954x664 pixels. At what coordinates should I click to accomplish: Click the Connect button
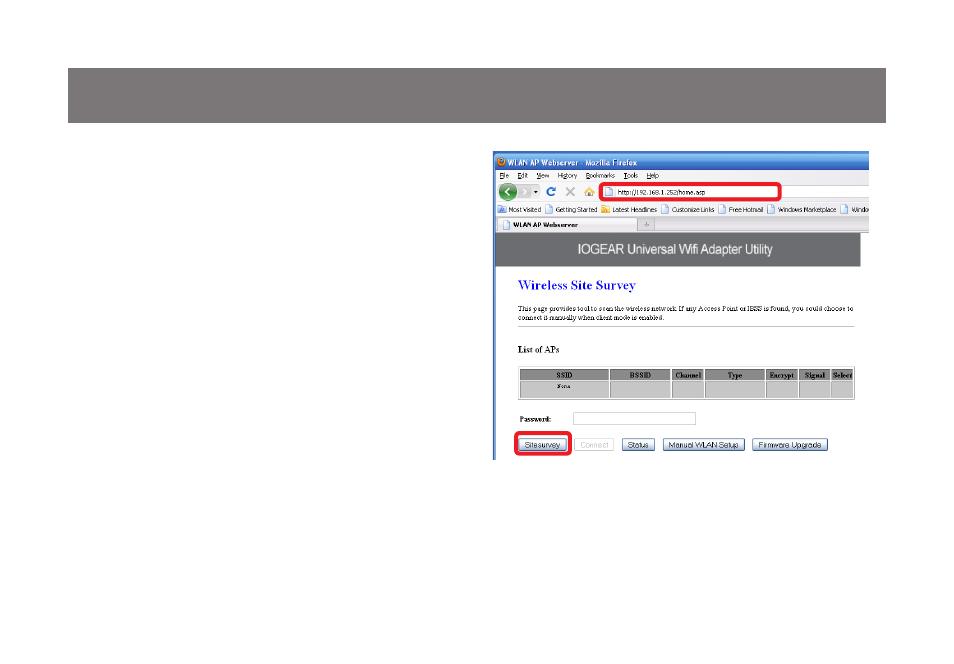(594, 445)
